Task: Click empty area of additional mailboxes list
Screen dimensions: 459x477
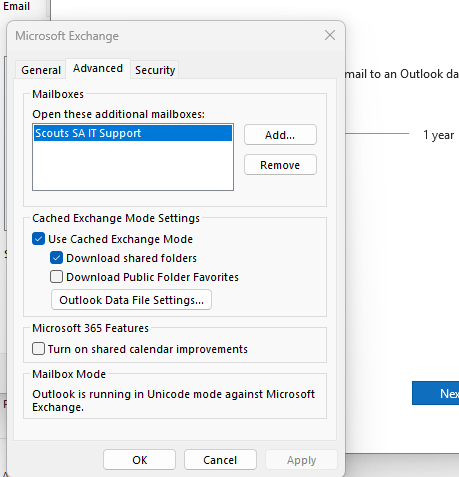Action: click(133, 165)
